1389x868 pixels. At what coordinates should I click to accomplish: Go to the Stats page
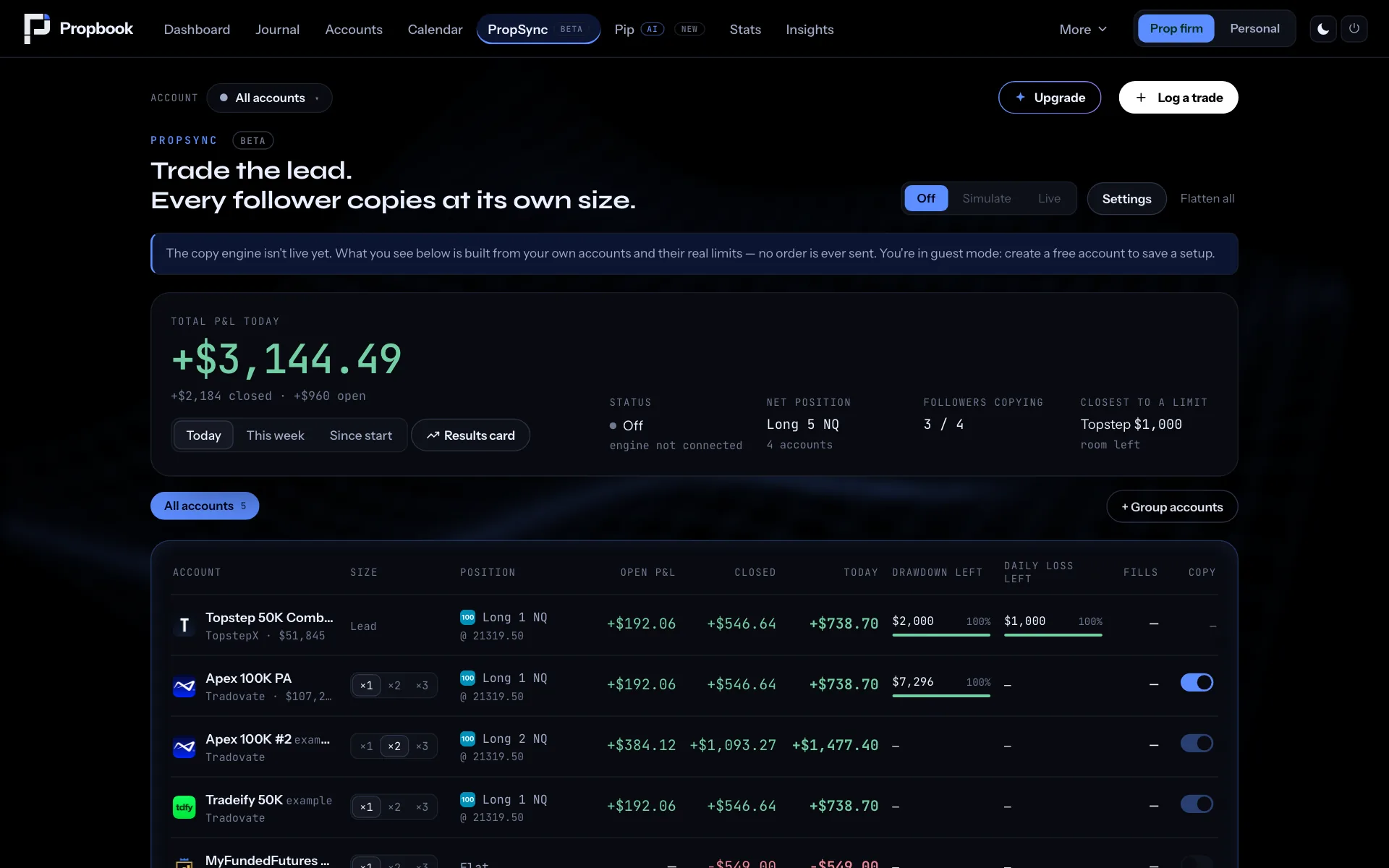tap(745, 29)
